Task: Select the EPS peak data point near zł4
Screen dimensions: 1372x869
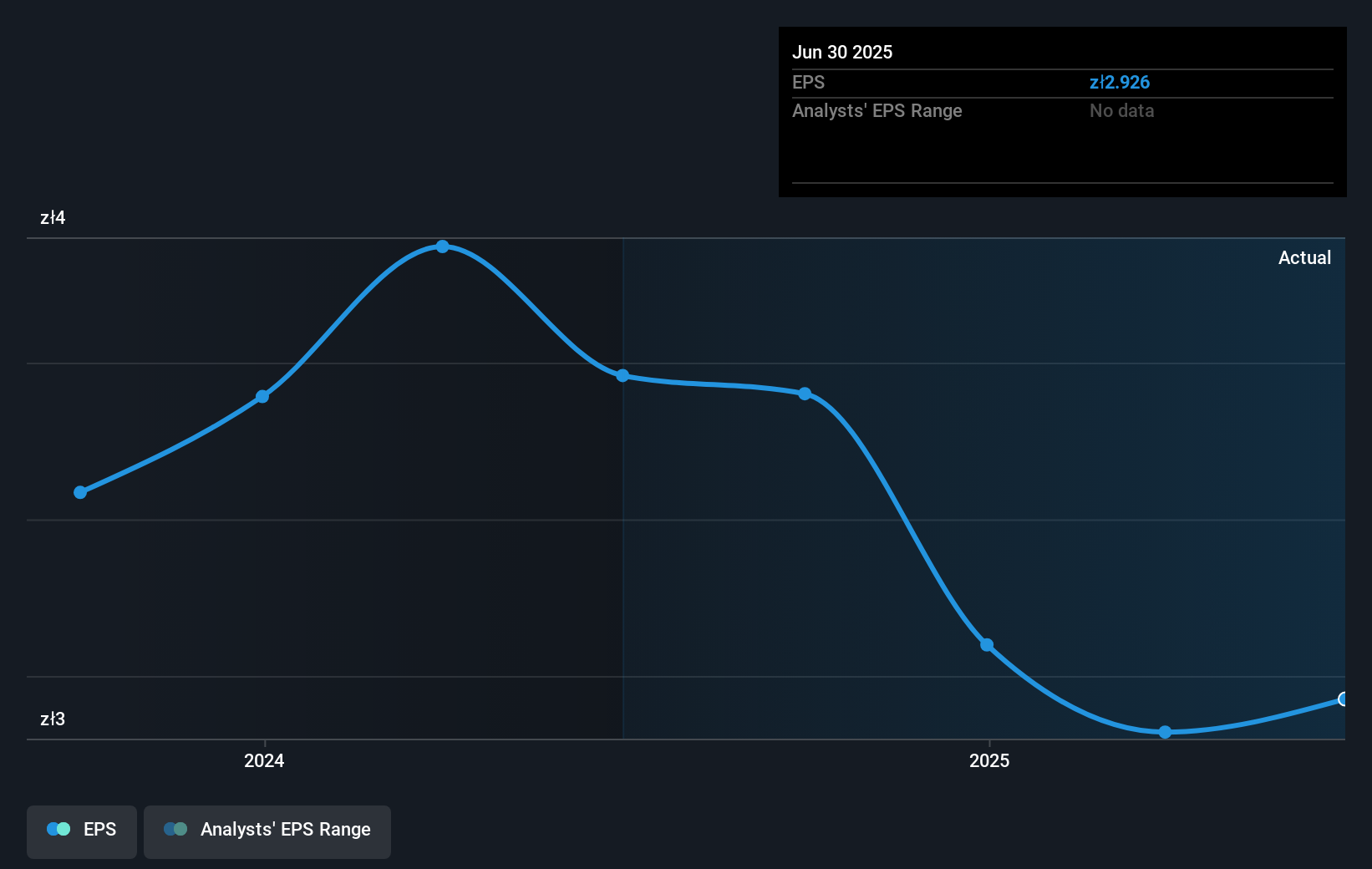Action: [443, 246]
